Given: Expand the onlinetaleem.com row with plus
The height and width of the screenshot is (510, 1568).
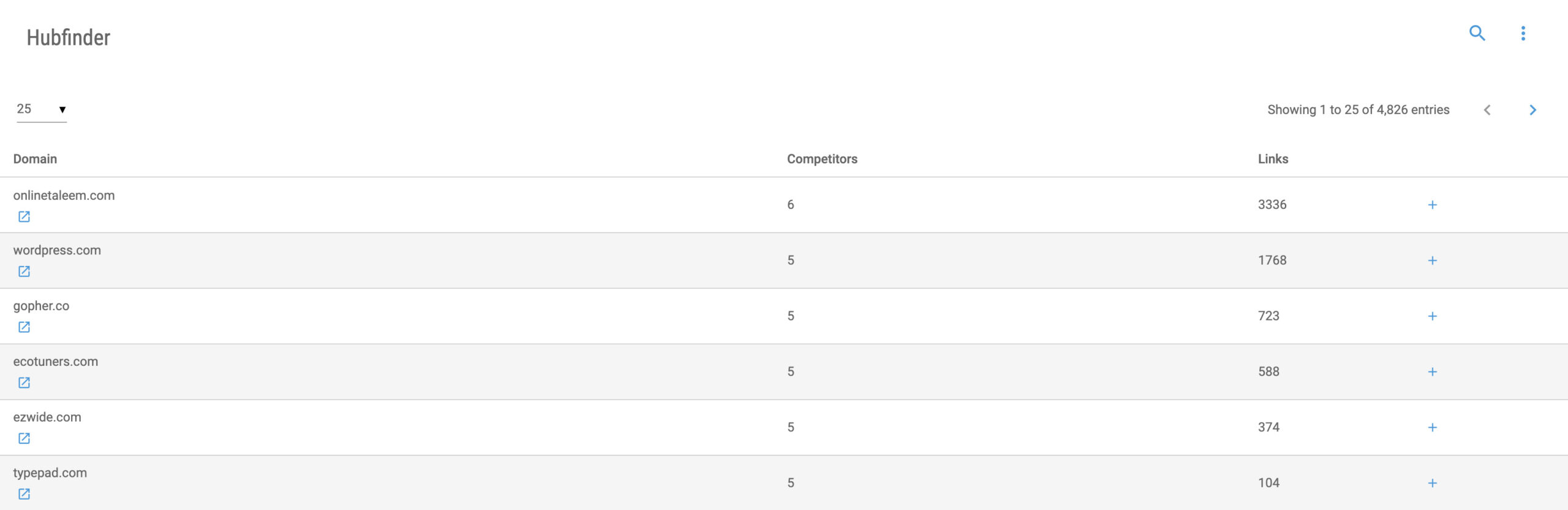Looking at the screenshot, I should (x=1433, y=205).
